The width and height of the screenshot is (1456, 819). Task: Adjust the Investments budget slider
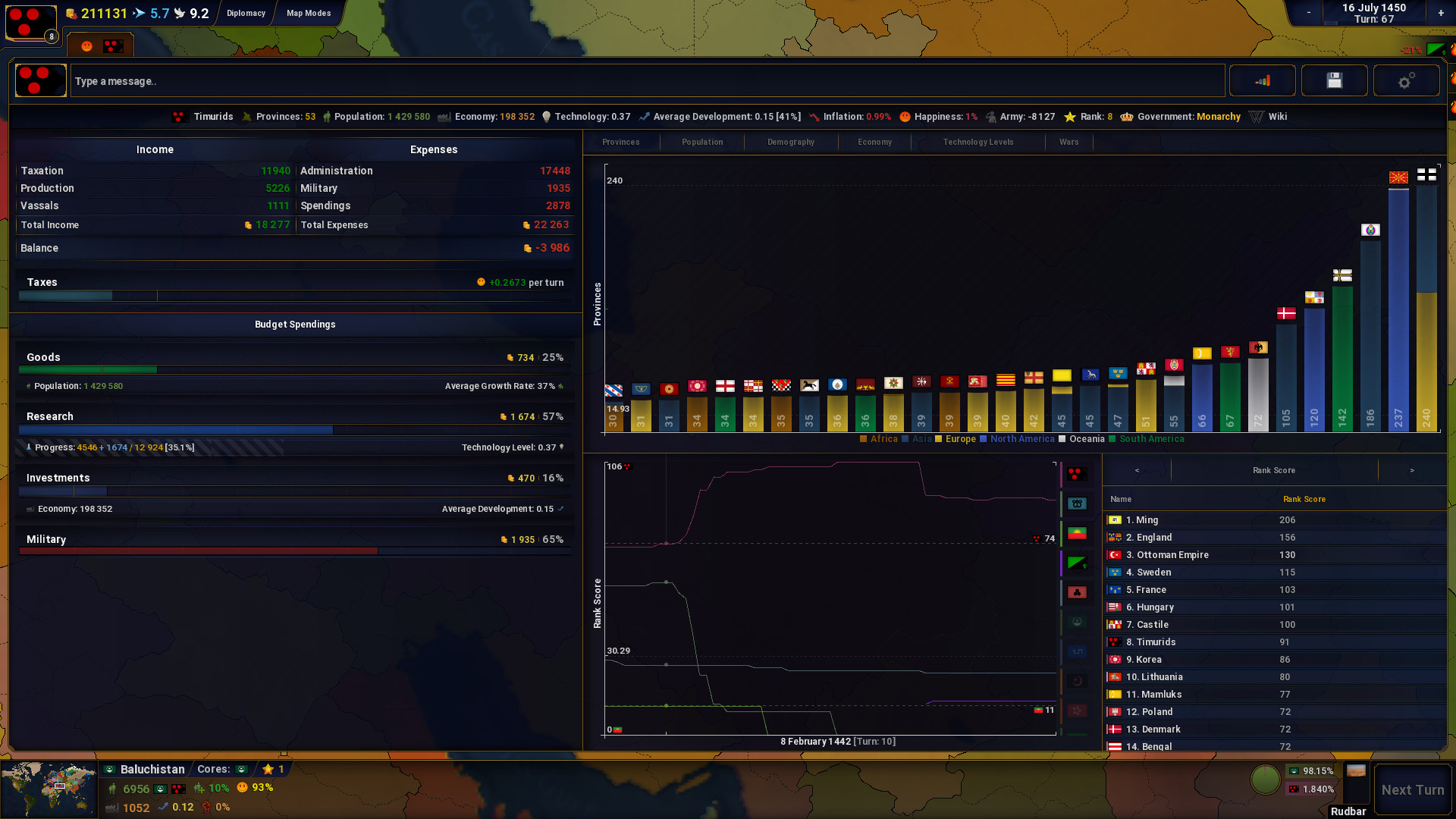[x=295, y=491]
